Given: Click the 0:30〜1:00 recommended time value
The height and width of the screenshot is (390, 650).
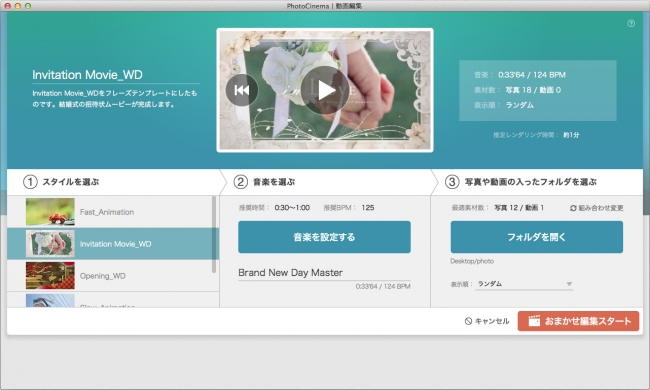Looking at the screenshot, I should click(292, 208).
